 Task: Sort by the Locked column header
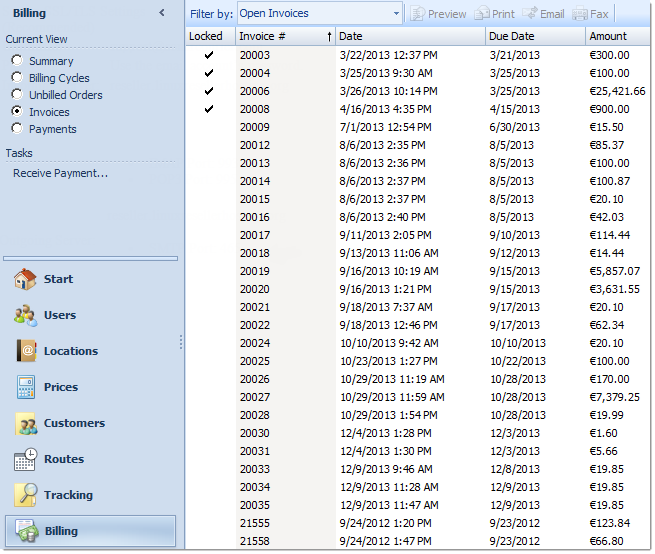[x=211, y=36]
